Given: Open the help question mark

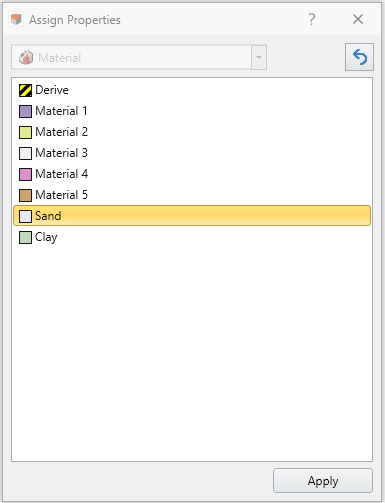Looking at the screenshot, I should click(x=311, y=19).
